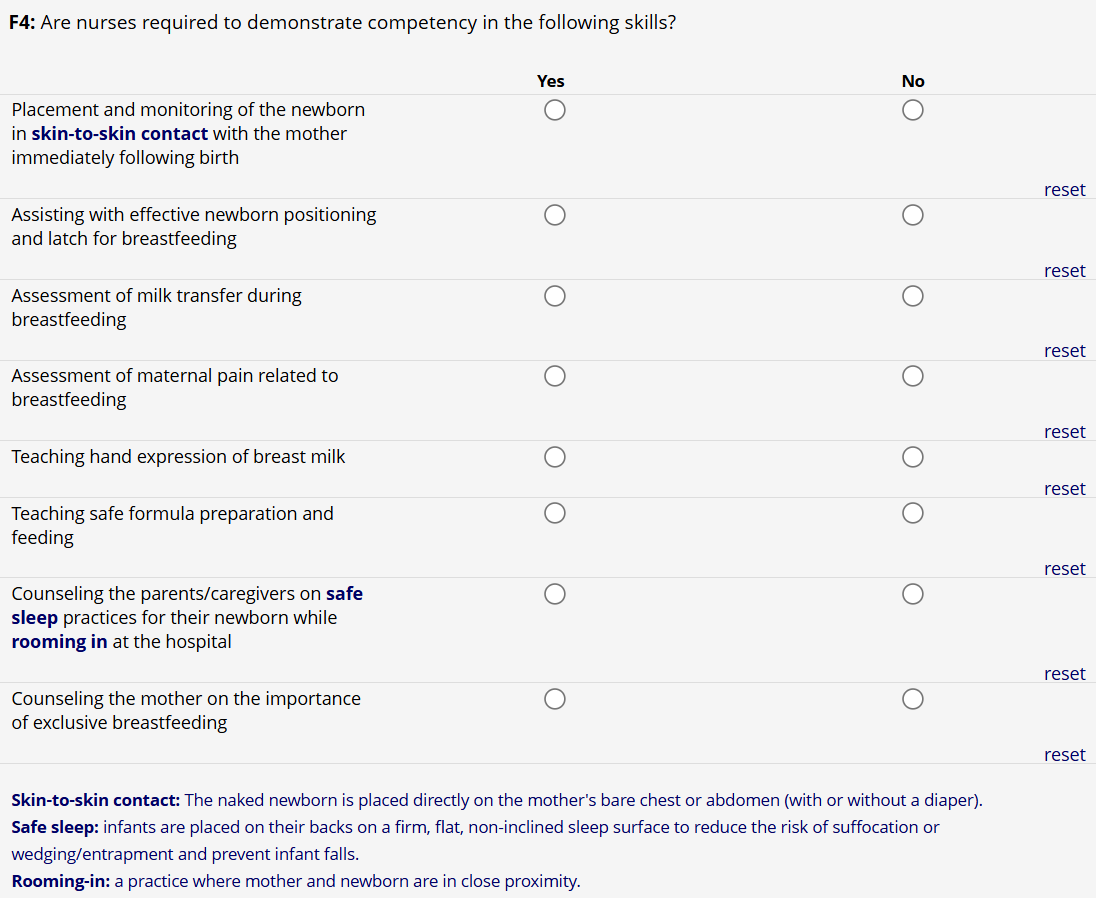Select Yes for skin-to-skin contact placement
The image size is (1096, 898).
pos(555,110)
